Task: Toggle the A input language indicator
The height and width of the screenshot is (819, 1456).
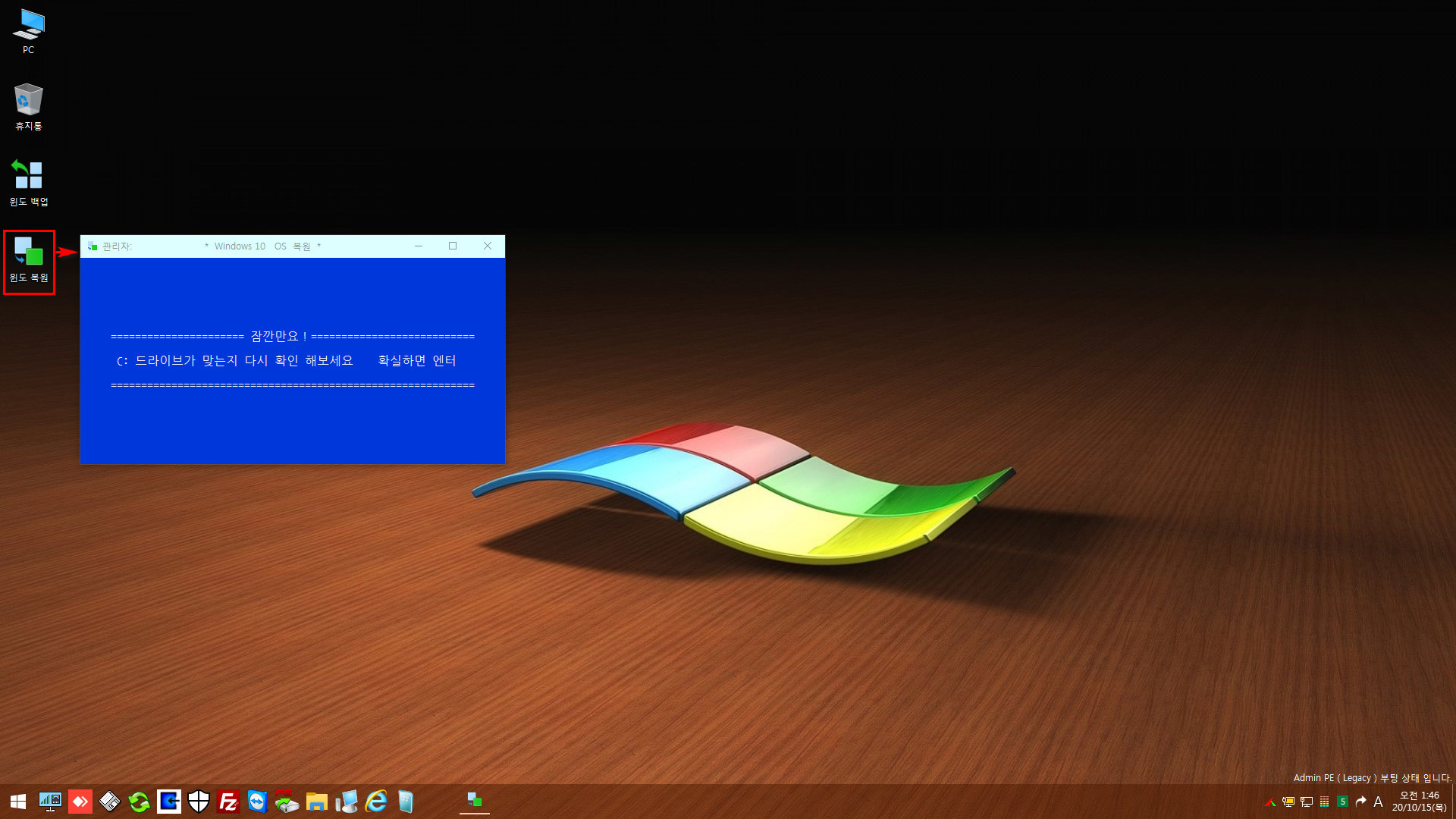Action: pyautogui.click(x=1379, y=802)
